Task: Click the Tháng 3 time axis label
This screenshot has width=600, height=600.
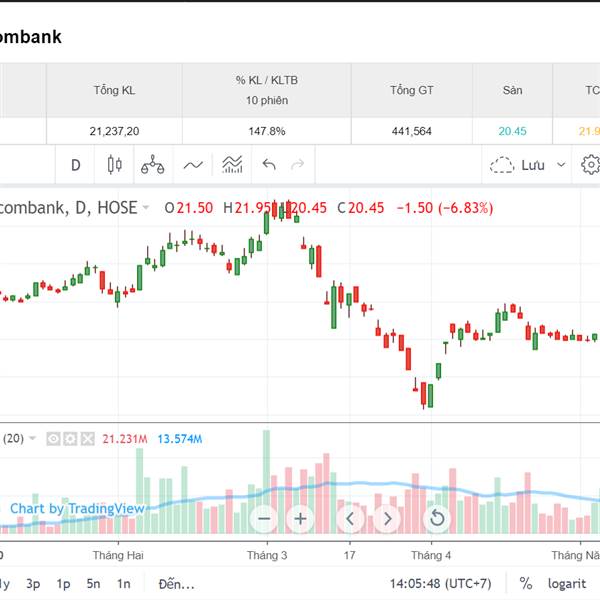Action: (267, 555)
